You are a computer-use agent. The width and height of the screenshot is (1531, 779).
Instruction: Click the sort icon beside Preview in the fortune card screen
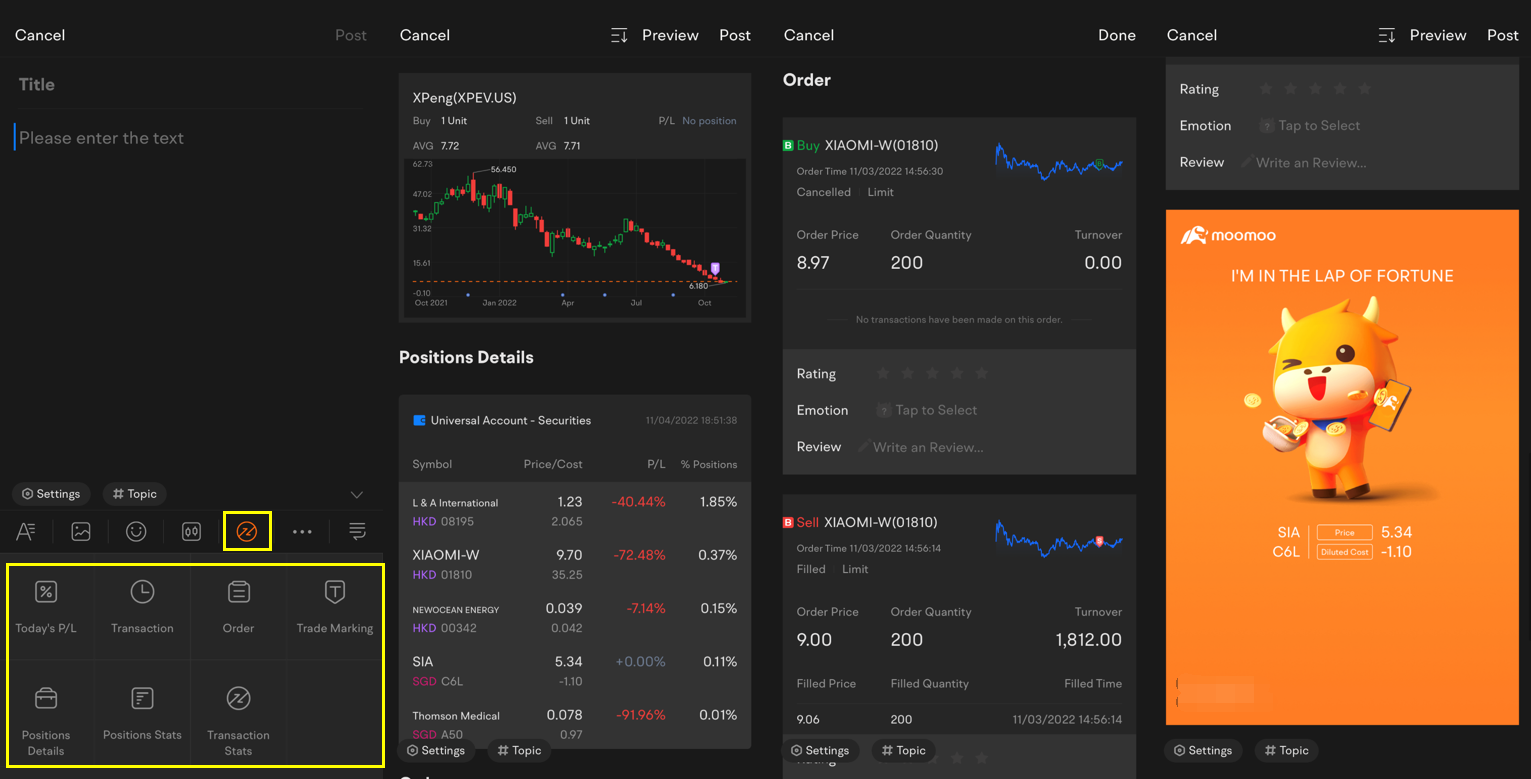[1387, 35]
